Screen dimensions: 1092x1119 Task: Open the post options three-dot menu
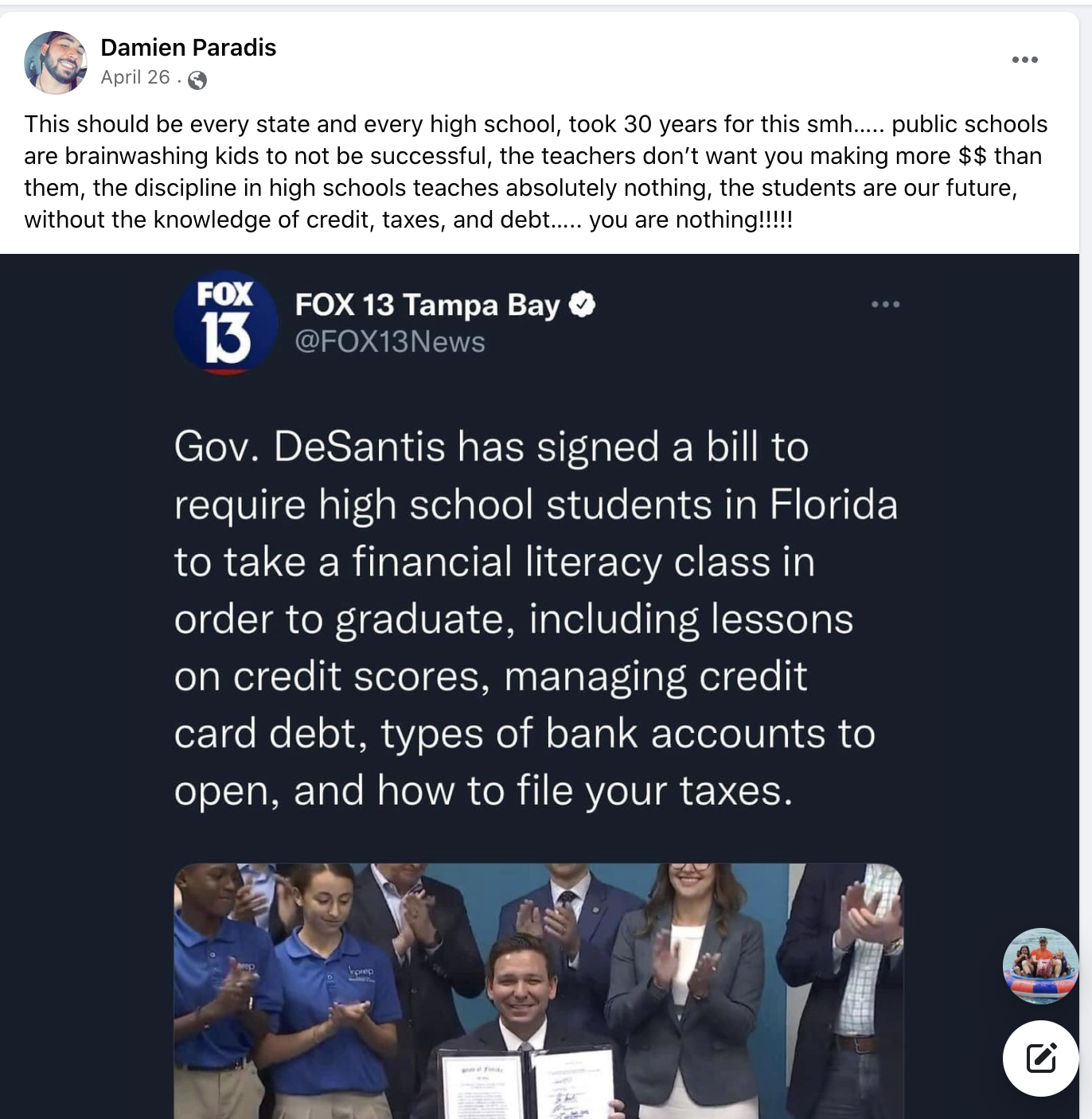(x=1024, y=60)
